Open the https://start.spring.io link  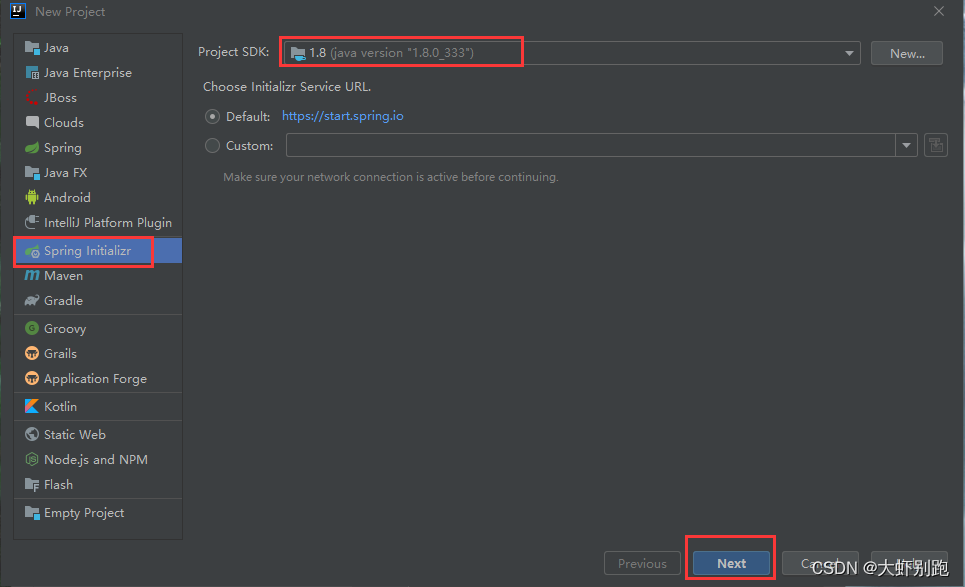click(x=343, y=116)
